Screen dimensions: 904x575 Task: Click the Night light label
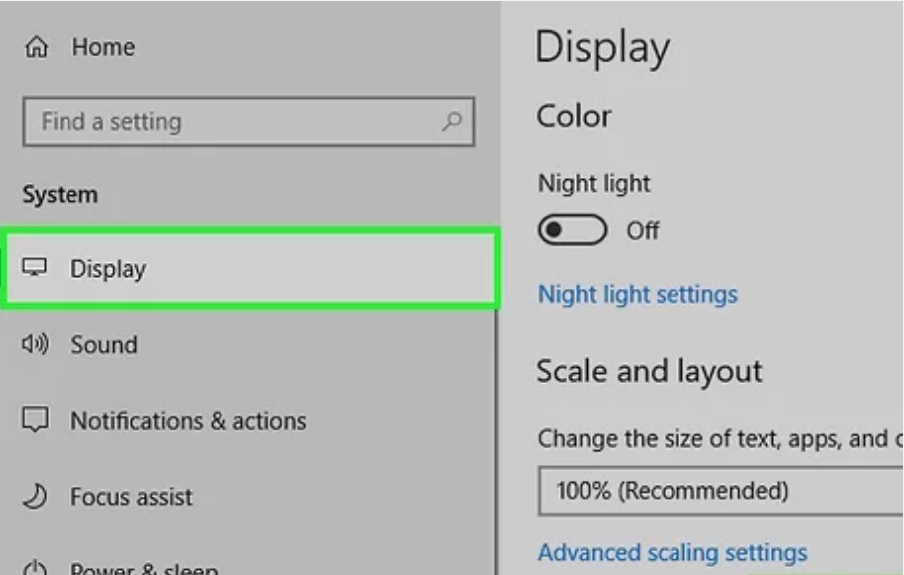point(594,183)
